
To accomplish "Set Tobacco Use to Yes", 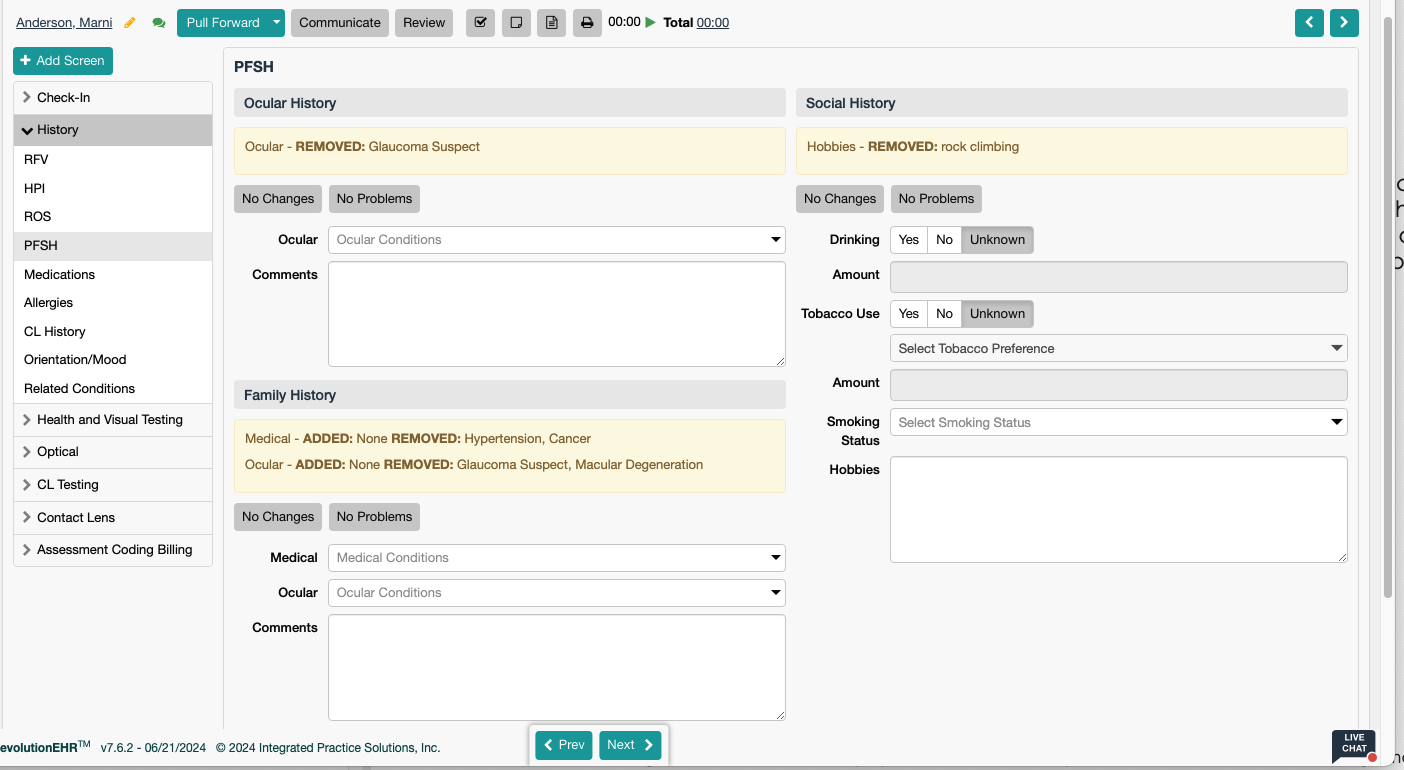I will 909,314.
